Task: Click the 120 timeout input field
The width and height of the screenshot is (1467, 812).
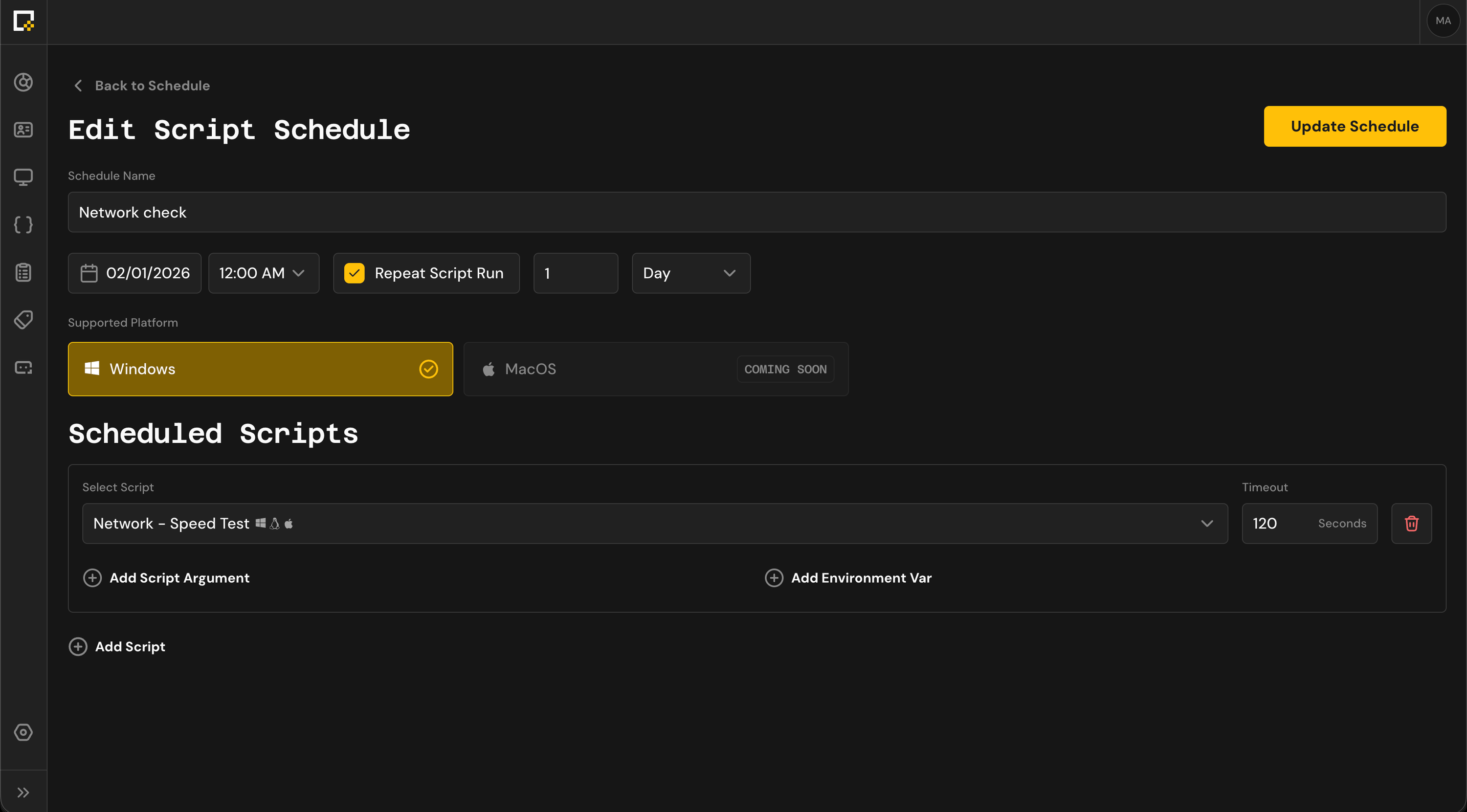Action: (1309, 523)
